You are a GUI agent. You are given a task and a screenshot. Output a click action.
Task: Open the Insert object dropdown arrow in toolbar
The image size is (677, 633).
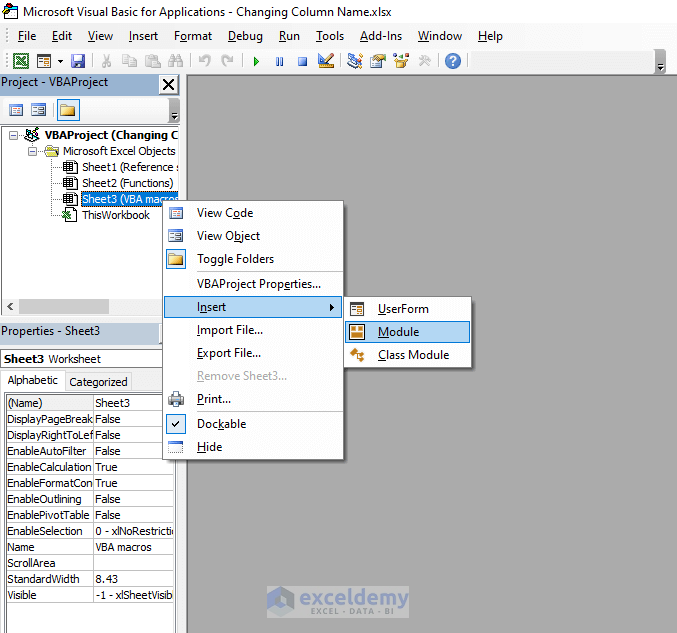[60, 61]
